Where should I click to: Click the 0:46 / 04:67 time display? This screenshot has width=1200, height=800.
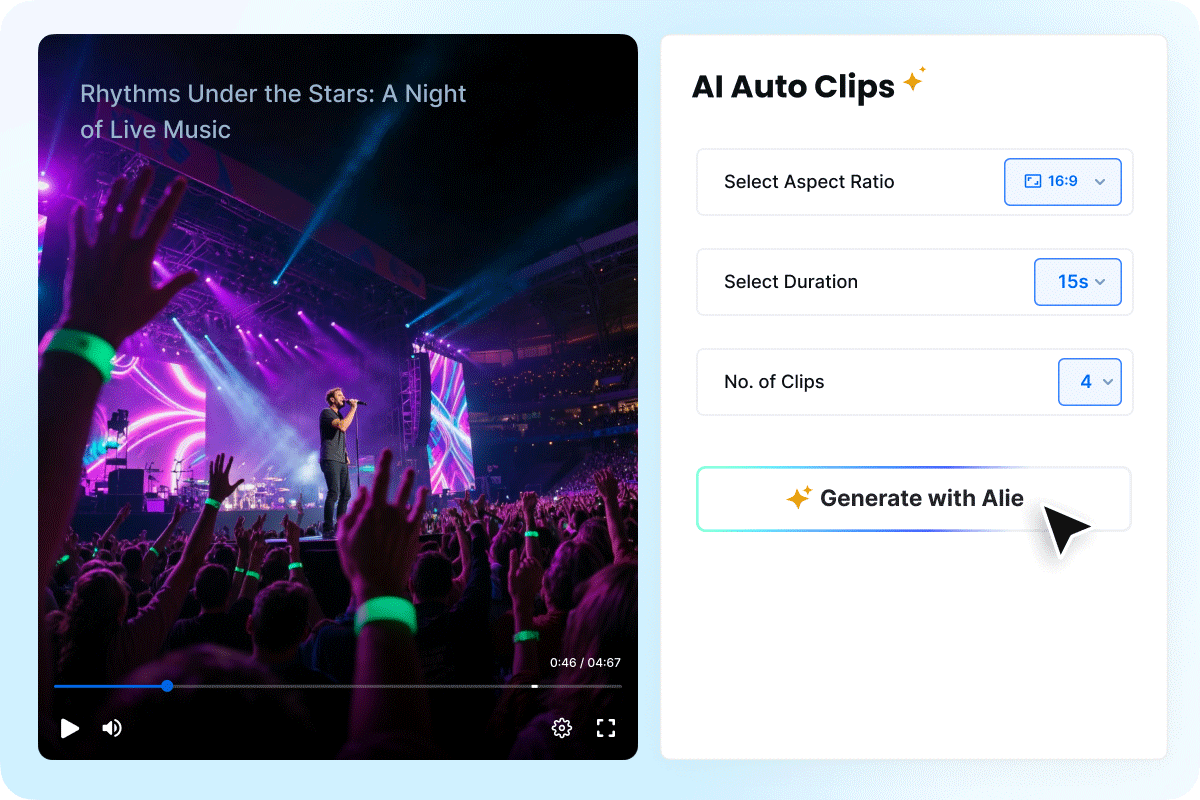(585, 662)
